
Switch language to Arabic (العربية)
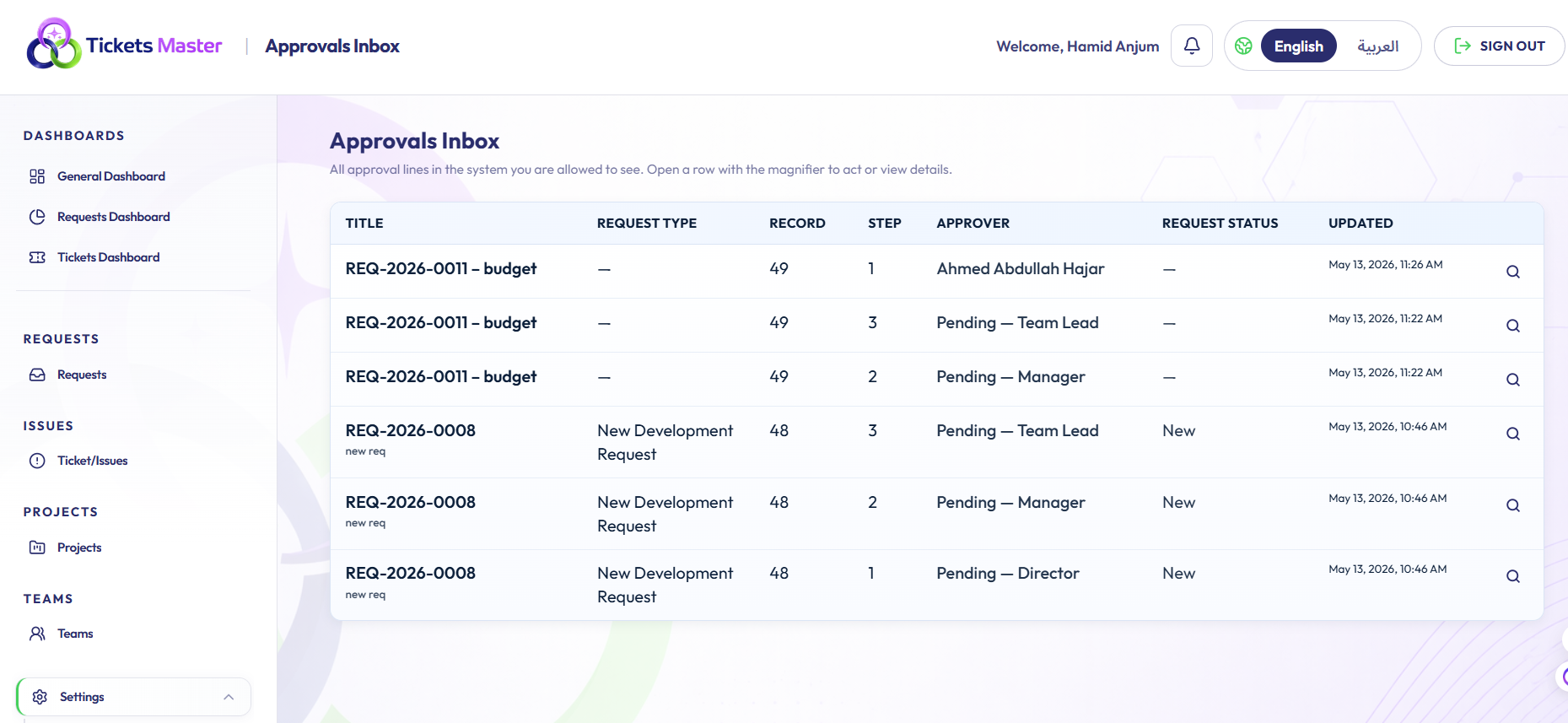(x=1378, y=46)
